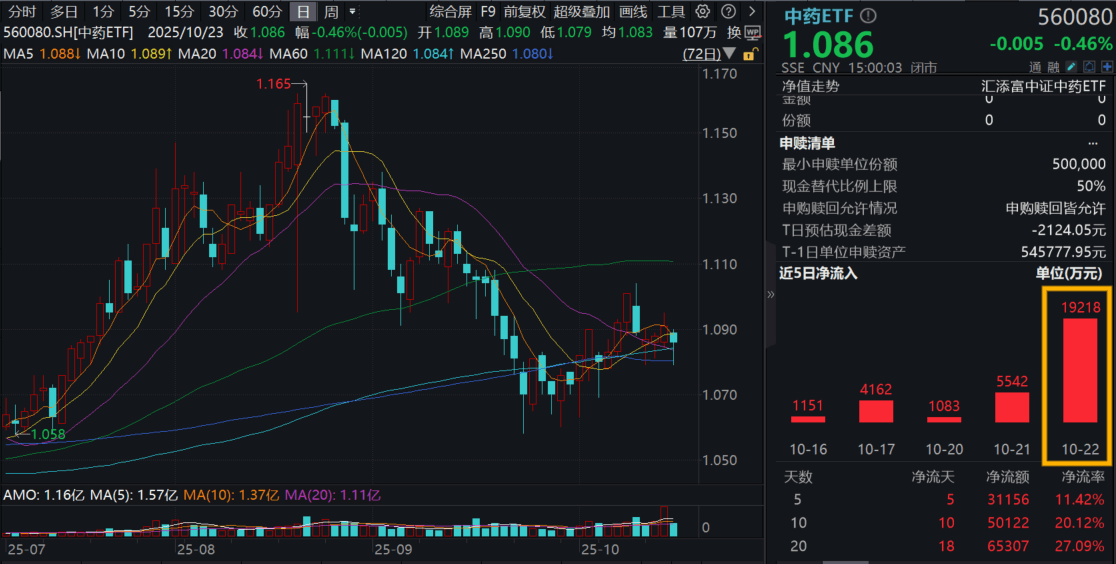Click the 融 badge in quote panel
Image resolution: width=1116 pixels, height=564 pixels.
pyautogui.click(x=1053, y=68)
